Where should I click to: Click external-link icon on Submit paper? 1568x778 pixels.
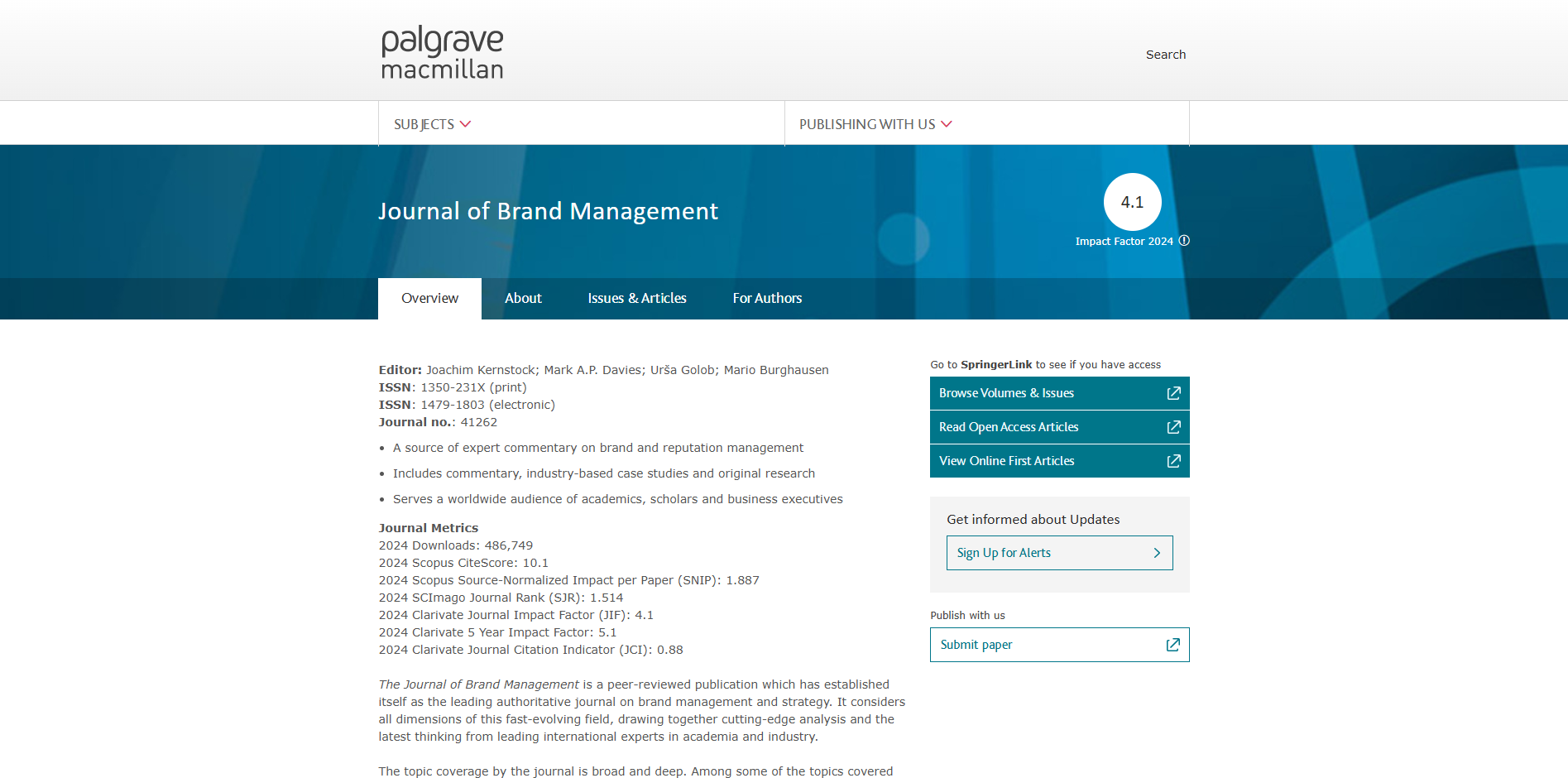coord(1172,645)
